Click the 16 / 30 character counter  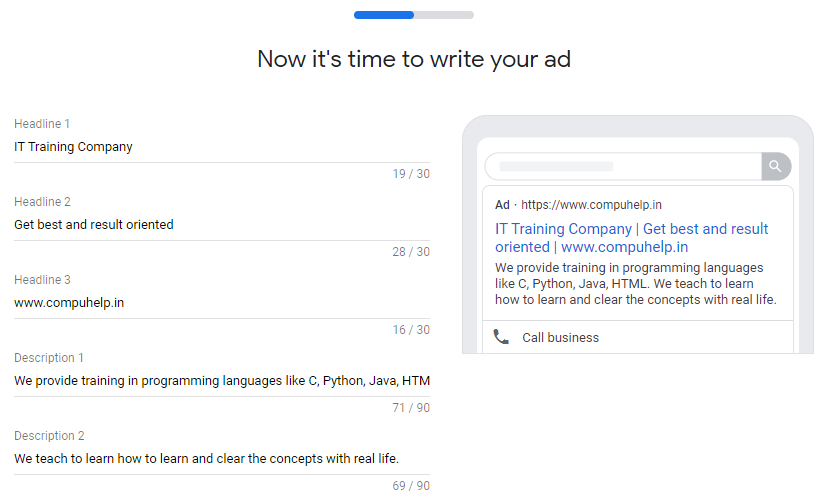(411, 330)
